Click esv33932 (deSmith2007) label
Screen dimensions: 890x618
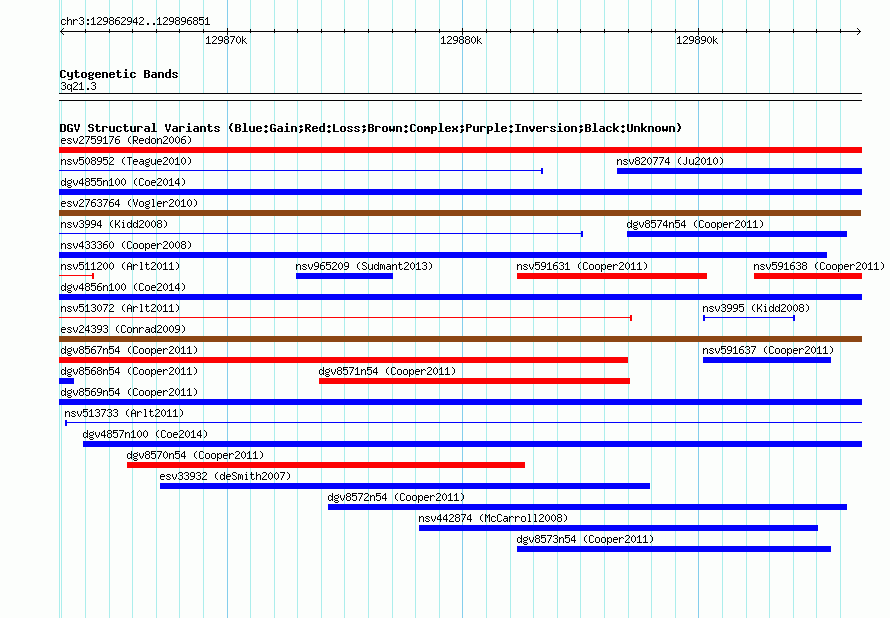(x=225, y=476)
